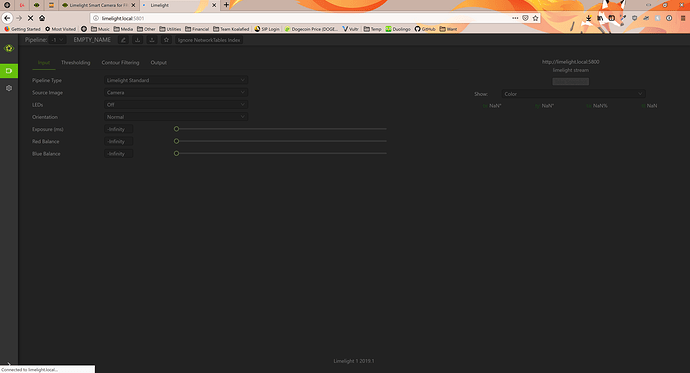Open the browser downloads icon
This screenshot has height=373, width=690.
click(x=588, y=18)
